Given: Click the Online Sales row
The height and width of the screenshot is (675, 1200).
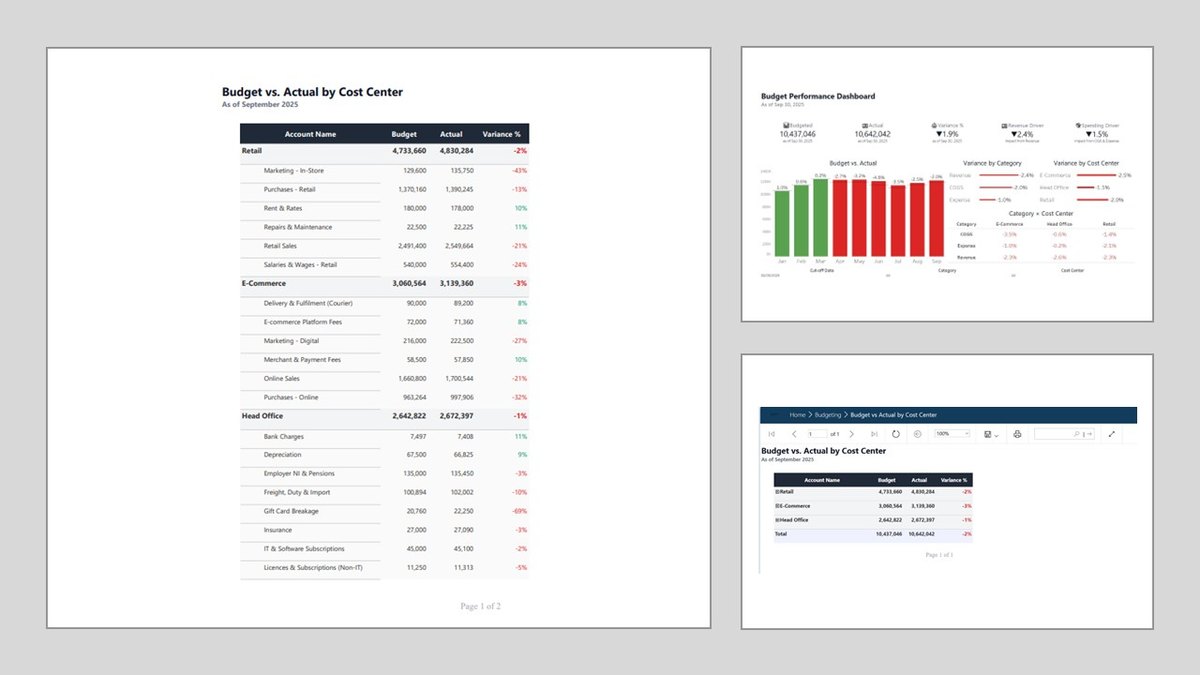Looking at the screenshot, I should [x=385, y=379].
